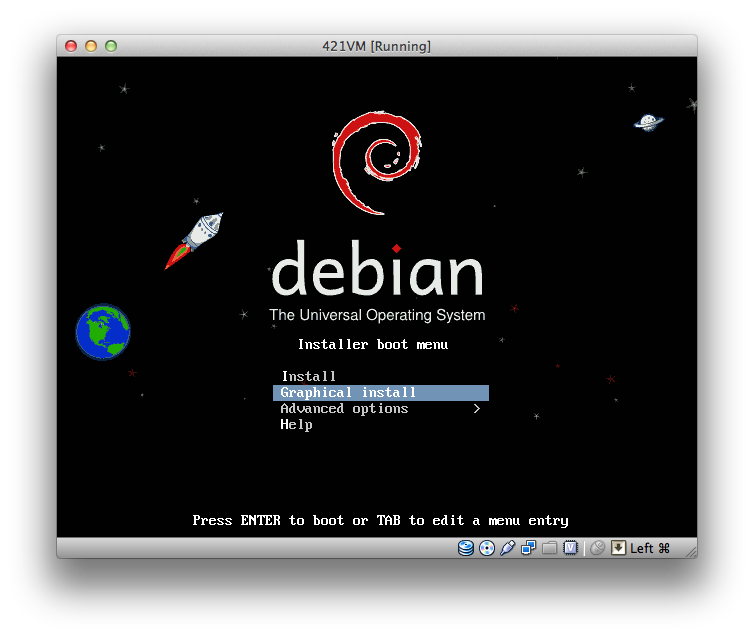Viewport: 754px width, 637px height.
Task: Click the virtualization CPU chip icon
Action: click(x=570, y=548)
